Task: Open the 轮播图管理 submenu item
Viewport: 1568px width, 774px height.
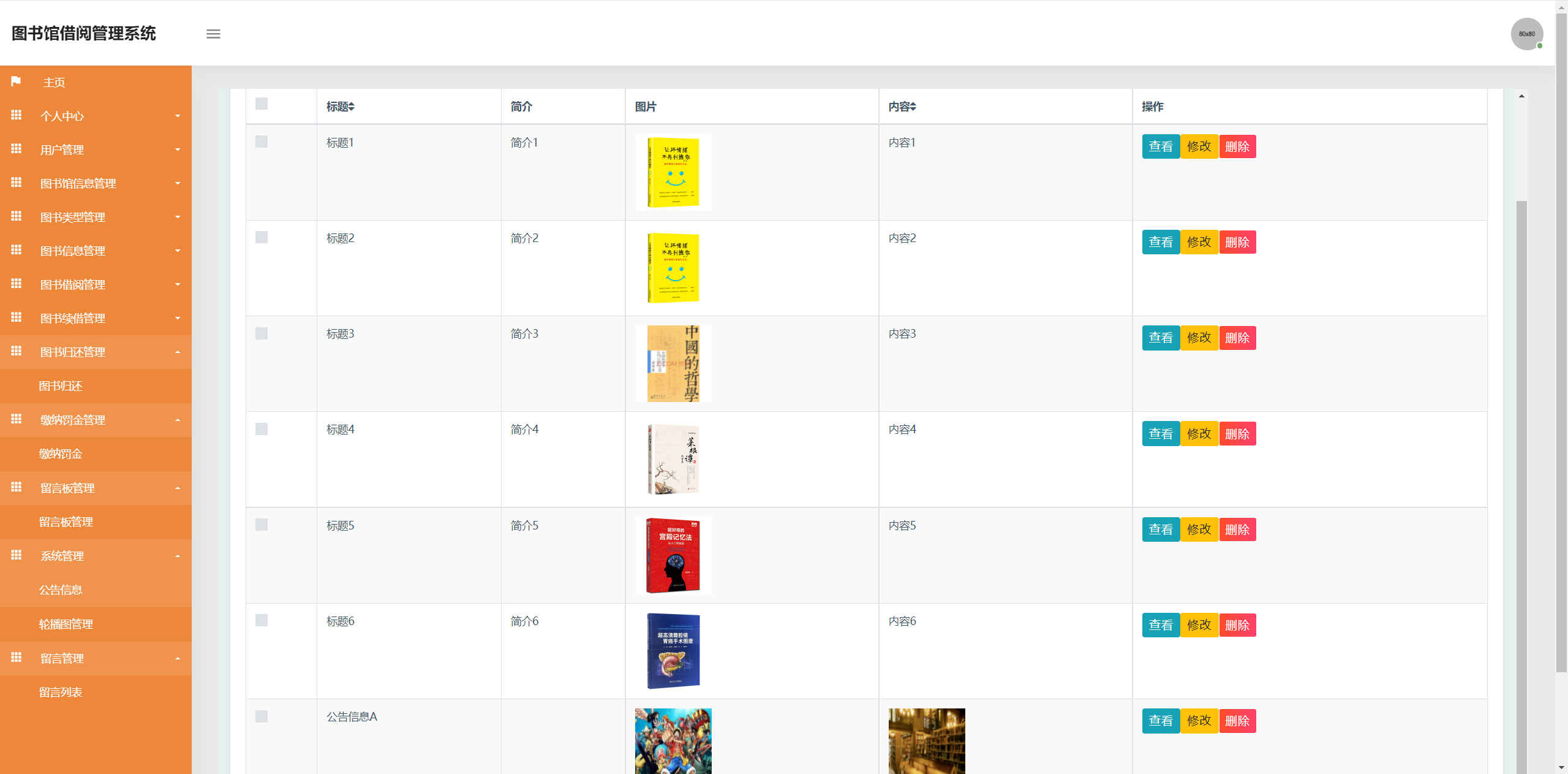Action: (66, 624)
